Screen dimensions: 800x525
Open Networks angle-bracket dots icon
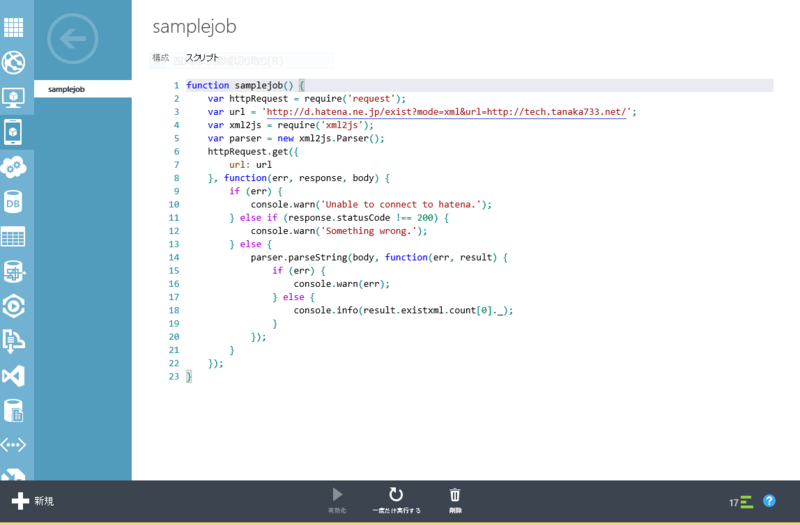pos(13,445)
